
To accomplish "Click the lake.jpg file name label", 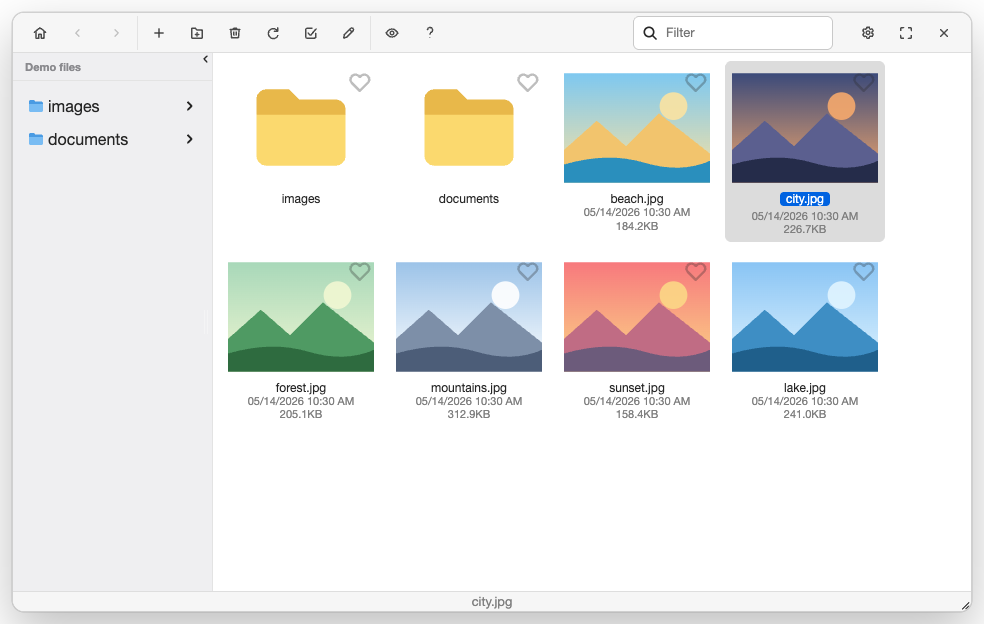I will point(805,388).
